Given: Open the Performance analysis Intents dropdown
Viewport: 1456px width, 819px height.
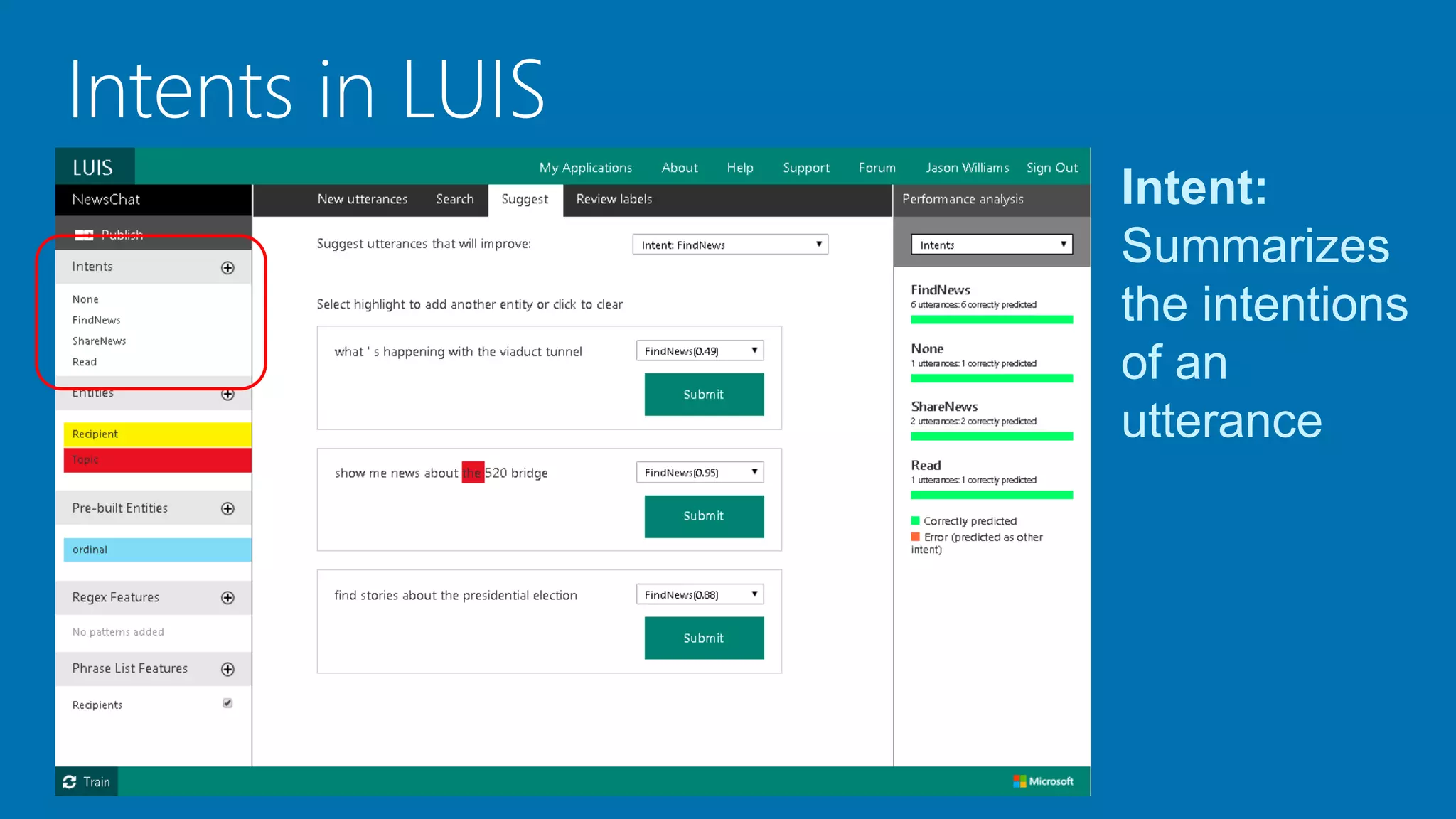Looking at the screenshot, I should (992, 245).
